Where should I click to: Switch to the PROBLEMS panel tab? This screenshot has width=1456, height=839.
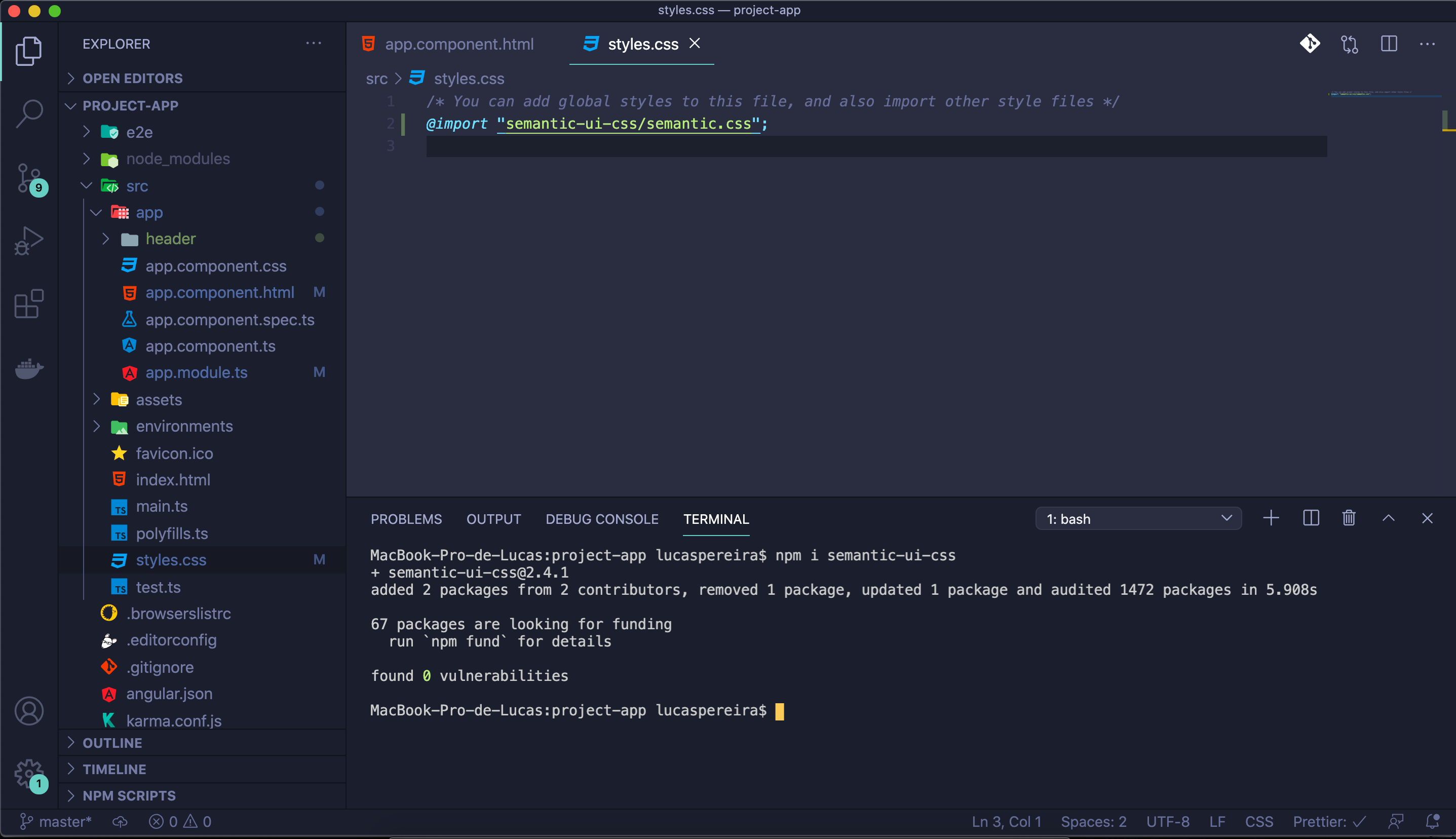(x=406, y=519)
